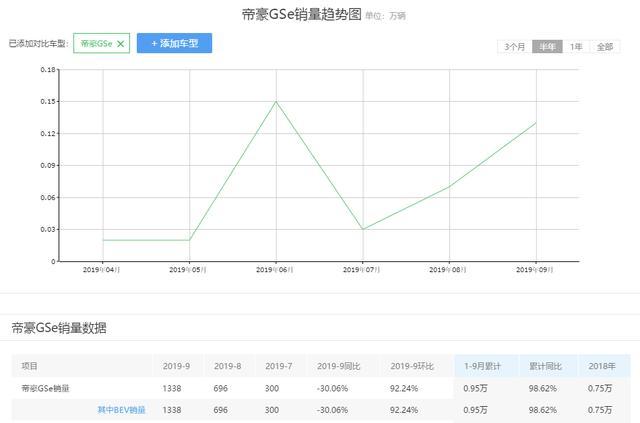
Task: Click the 2019-7 column header
Action: [279, 366]
